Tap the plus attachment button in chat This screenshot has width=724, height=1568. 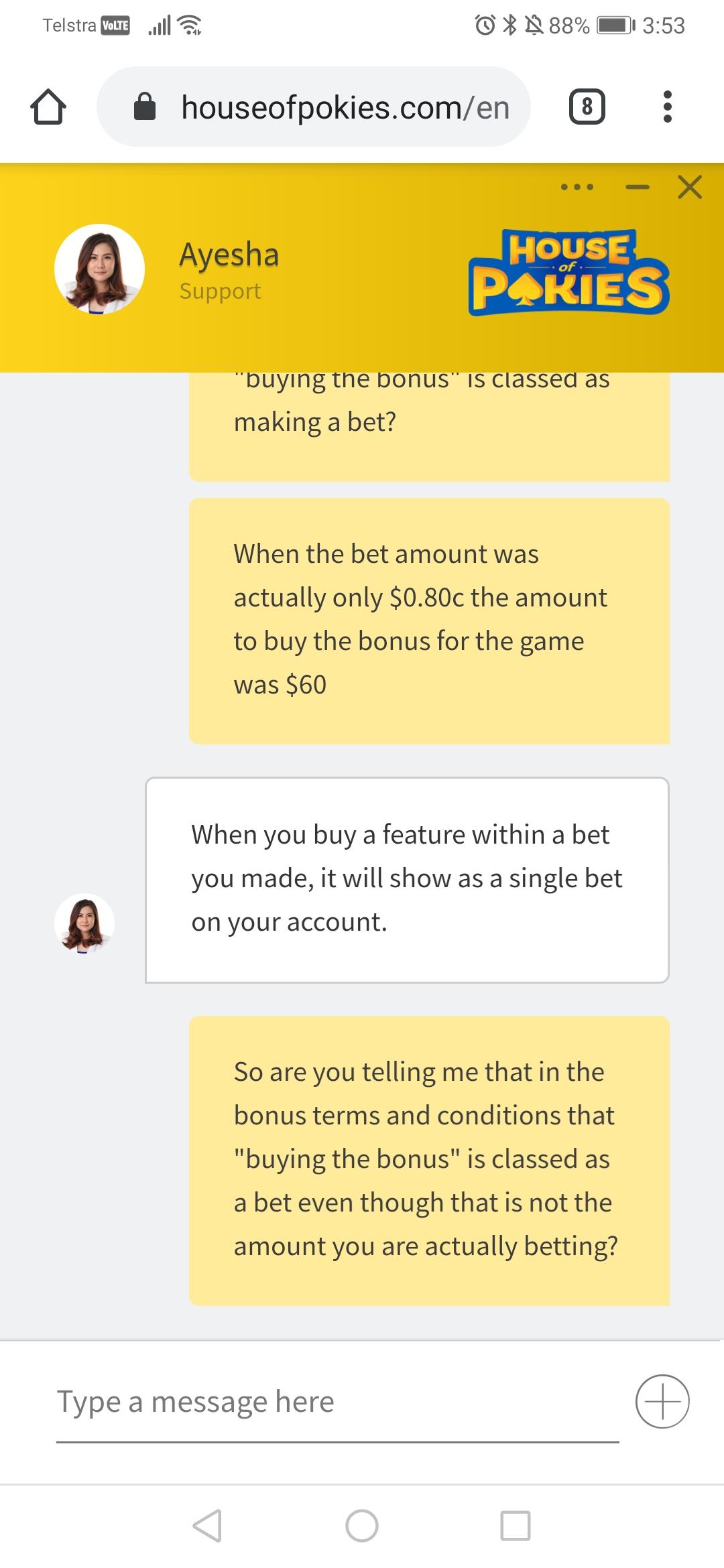click(662, 1401)
